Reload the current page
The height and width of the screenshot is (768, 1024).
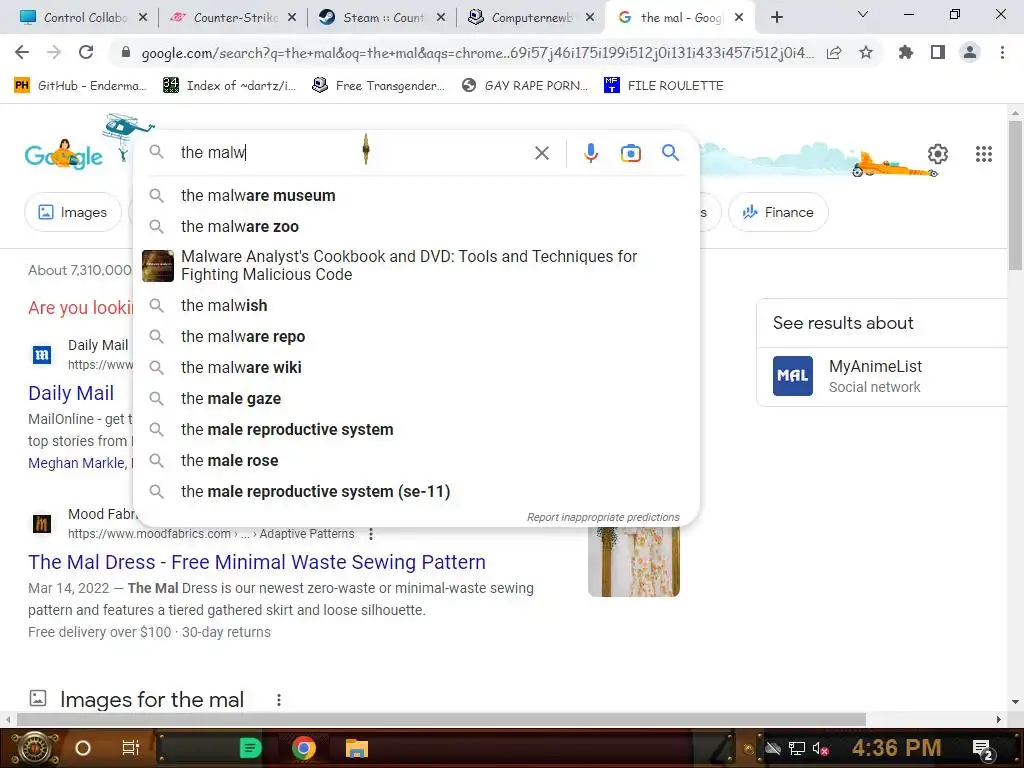[x=86, y=52]
